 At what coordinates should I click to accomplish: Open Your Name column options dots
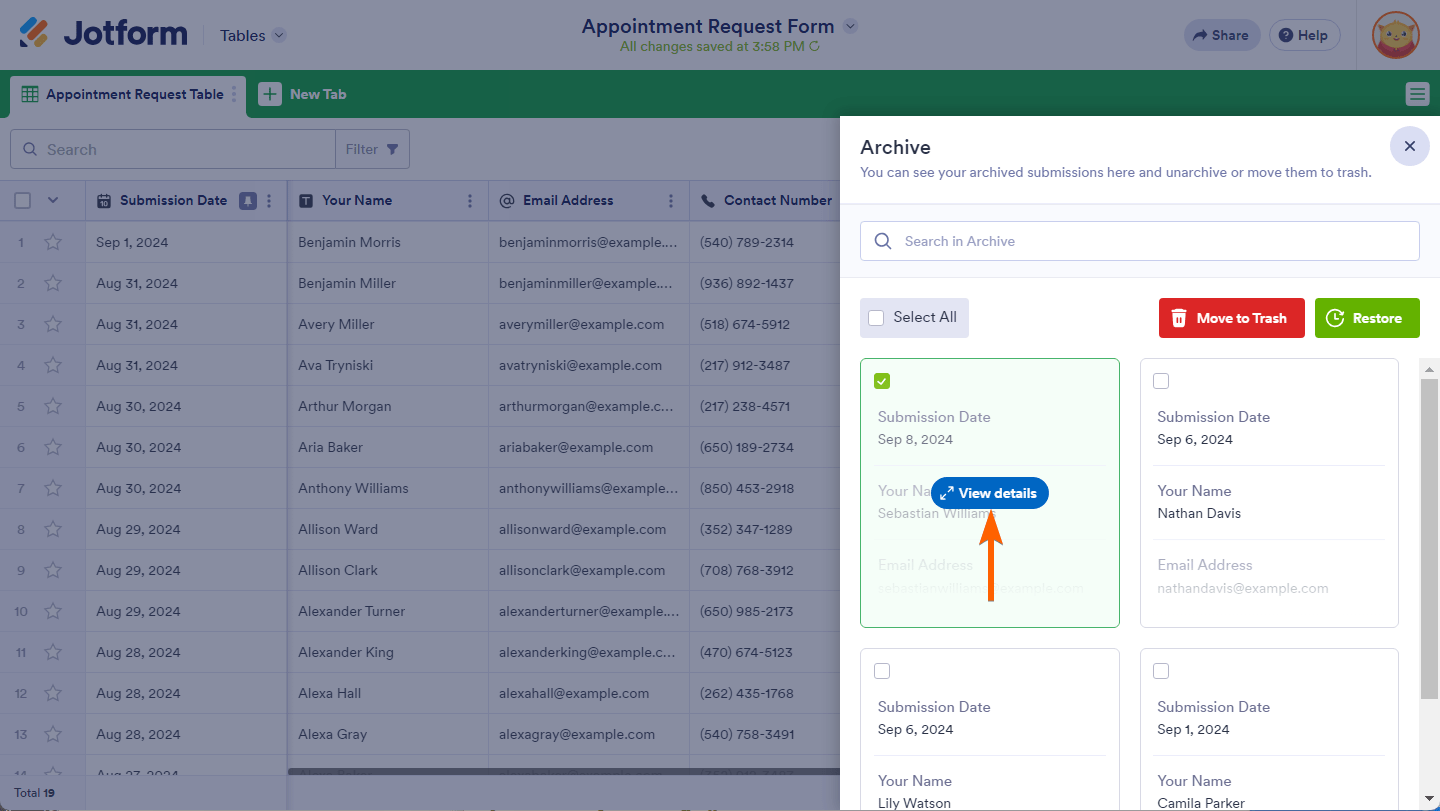(470, 200)
